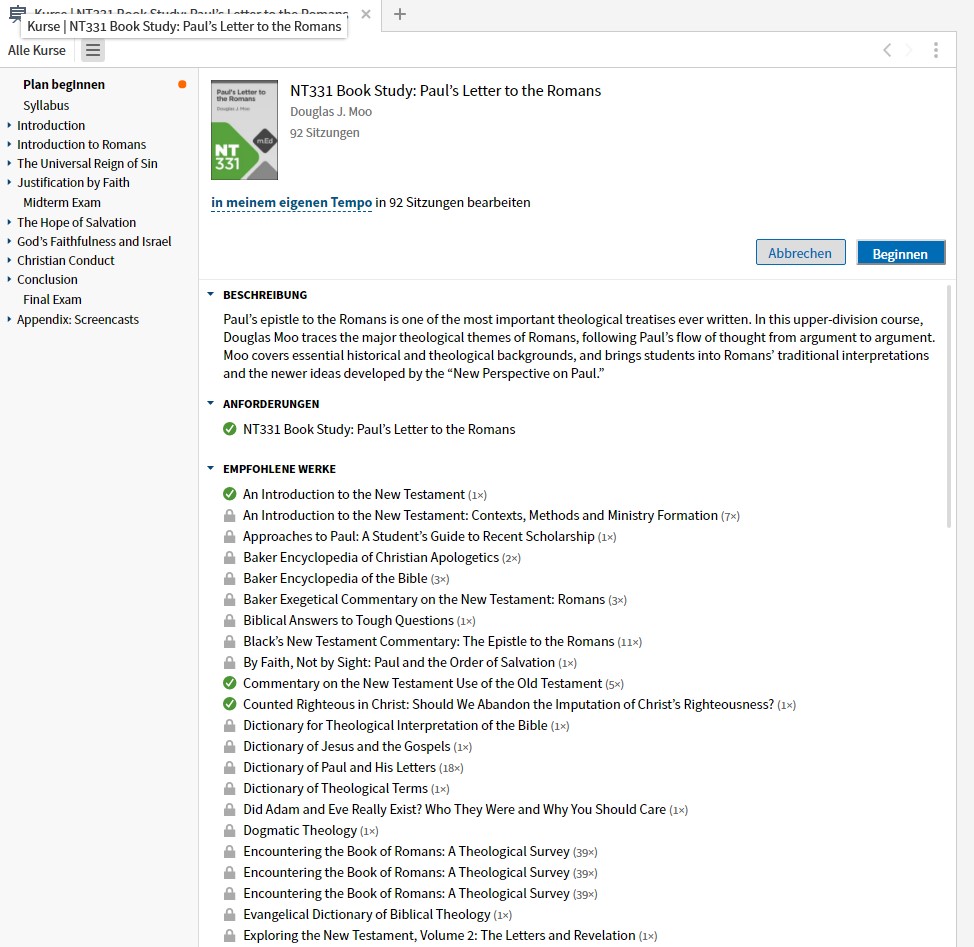The width and height of the screenshot is (974, 947).
Task: Click the Beginnen button
Action: (x=900, y=253)
